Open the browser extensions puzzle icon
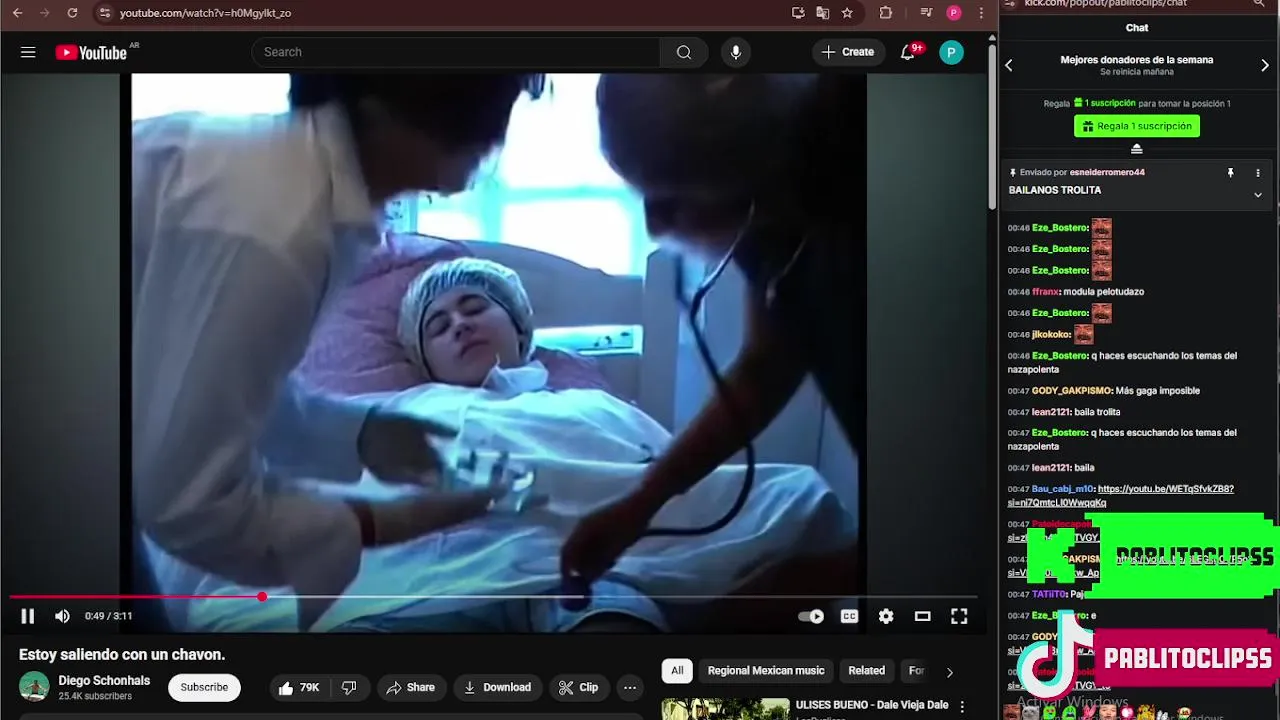Viewport: 1280px width, 720px height. [886, 13]
